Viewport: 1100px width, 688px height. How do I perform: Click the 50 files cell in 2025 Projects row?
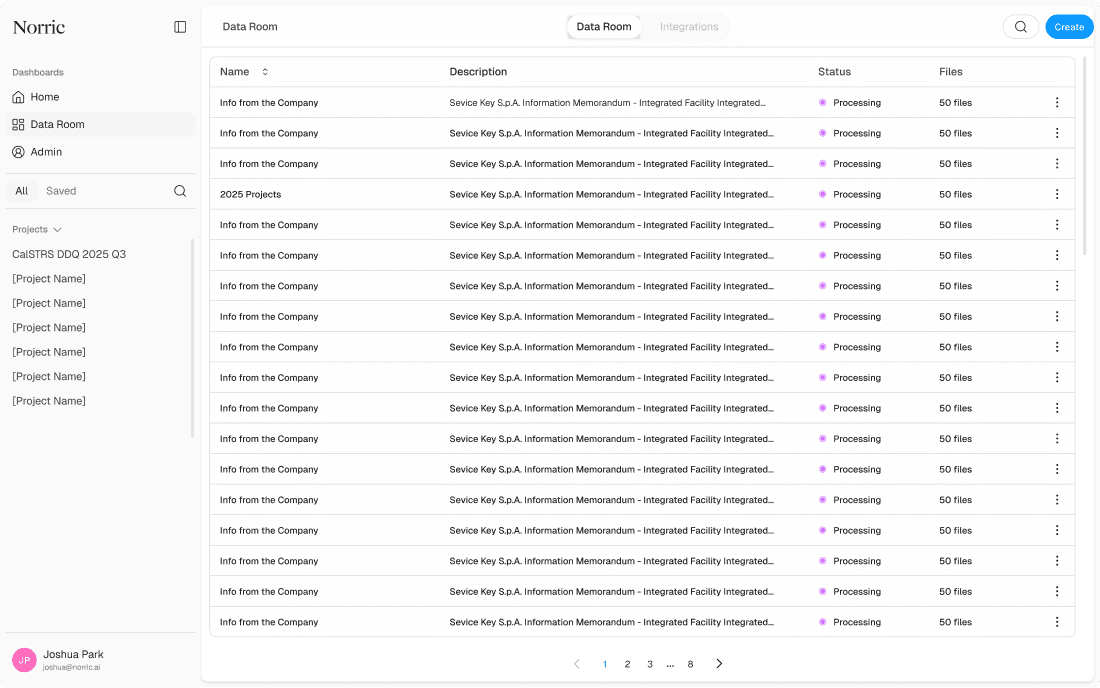[955, 194]
